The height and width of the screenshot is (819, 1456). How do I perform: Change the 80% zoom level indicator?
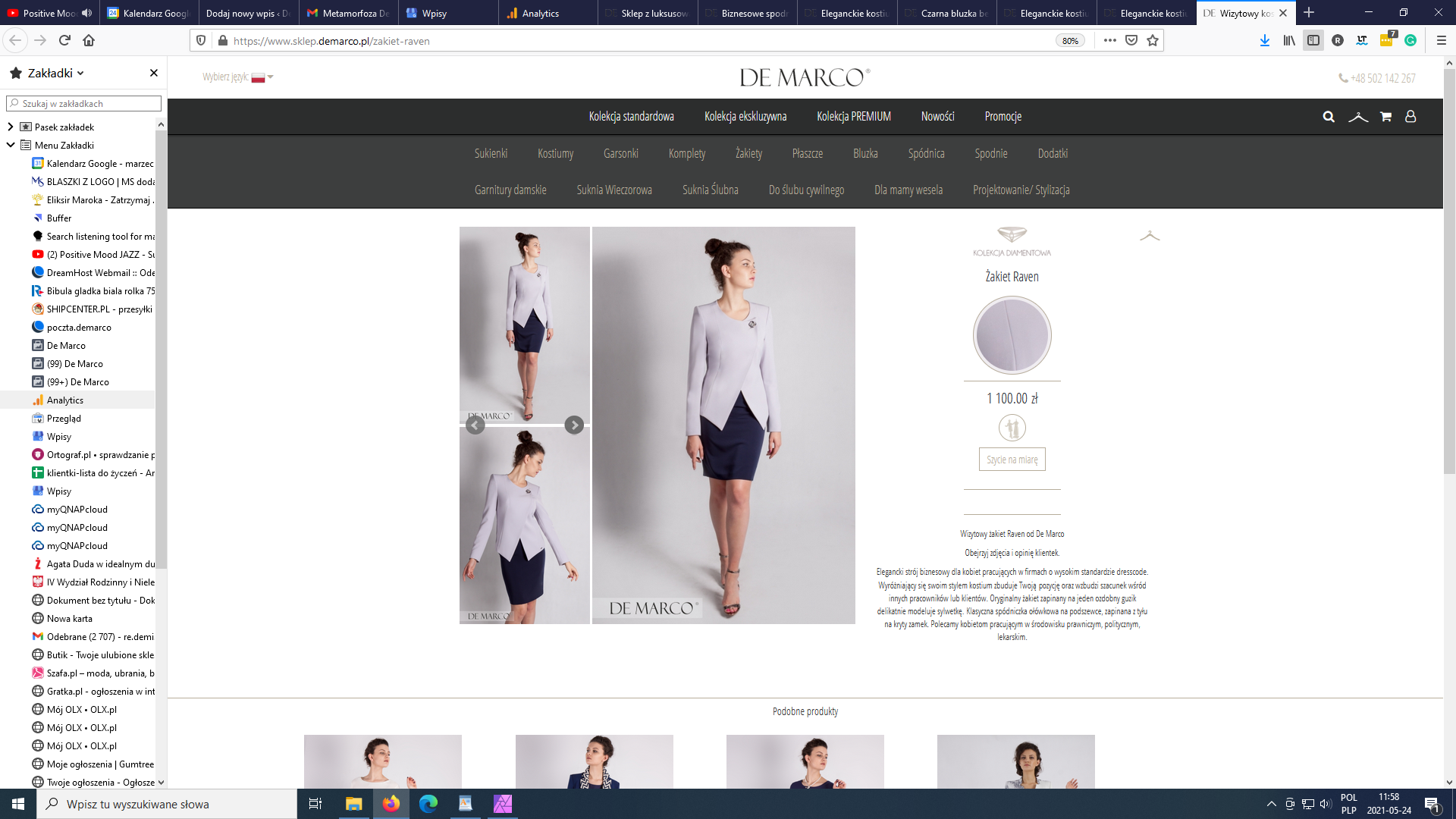(1070, 41)
